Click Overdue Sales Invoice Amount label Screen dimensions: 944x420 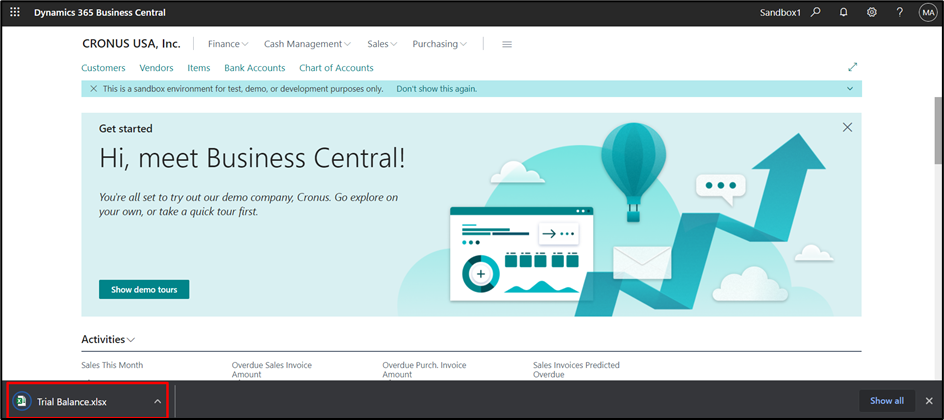272,369
